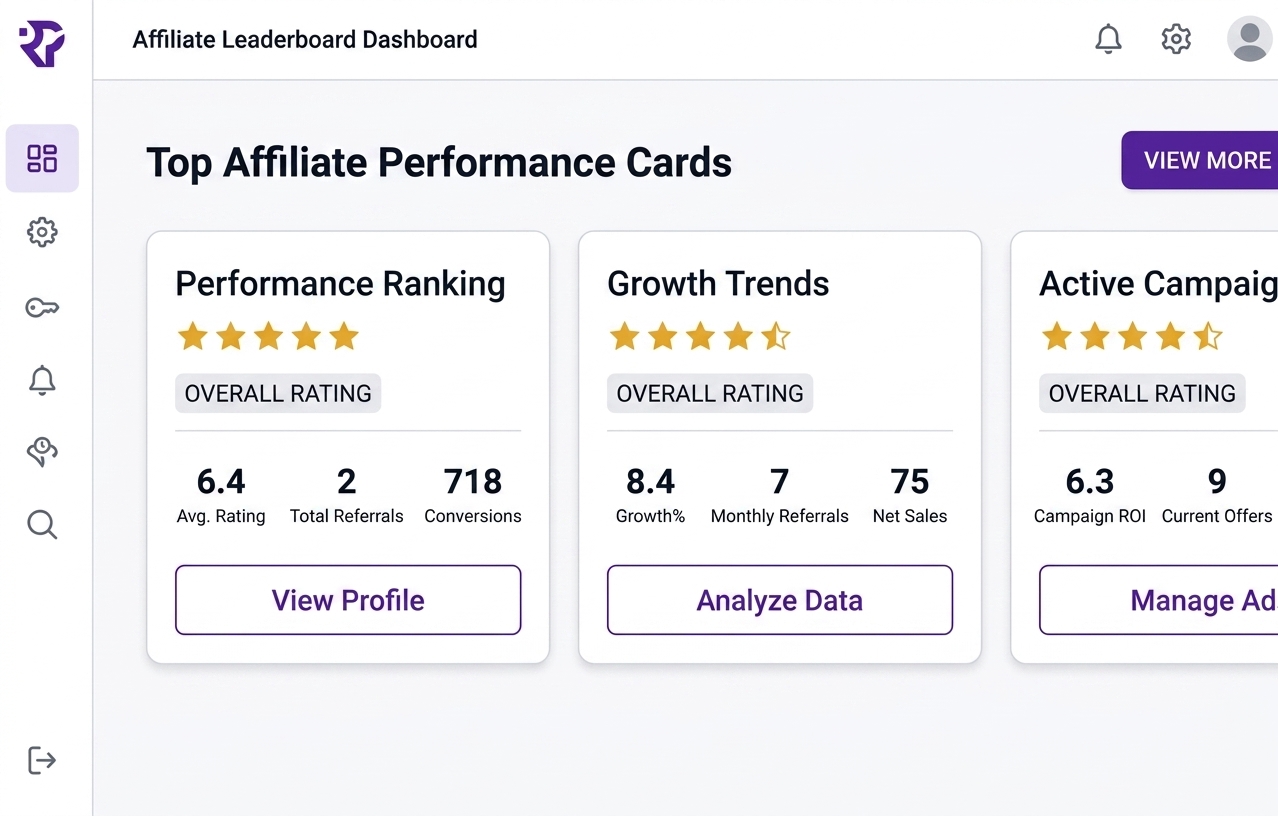
Task: Click View Profile on Performance Ranking card
Action: click(348, 600)
